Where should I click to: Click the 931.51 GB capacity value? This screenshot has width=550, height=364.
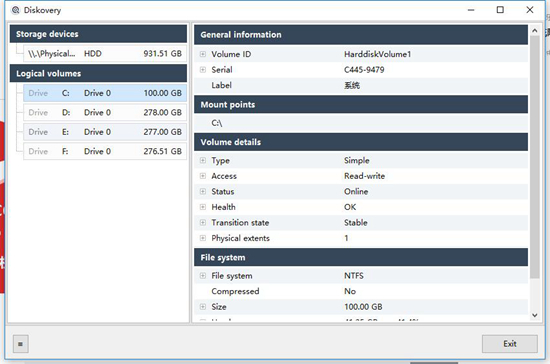pyautogui.click(x=162, y=54)
